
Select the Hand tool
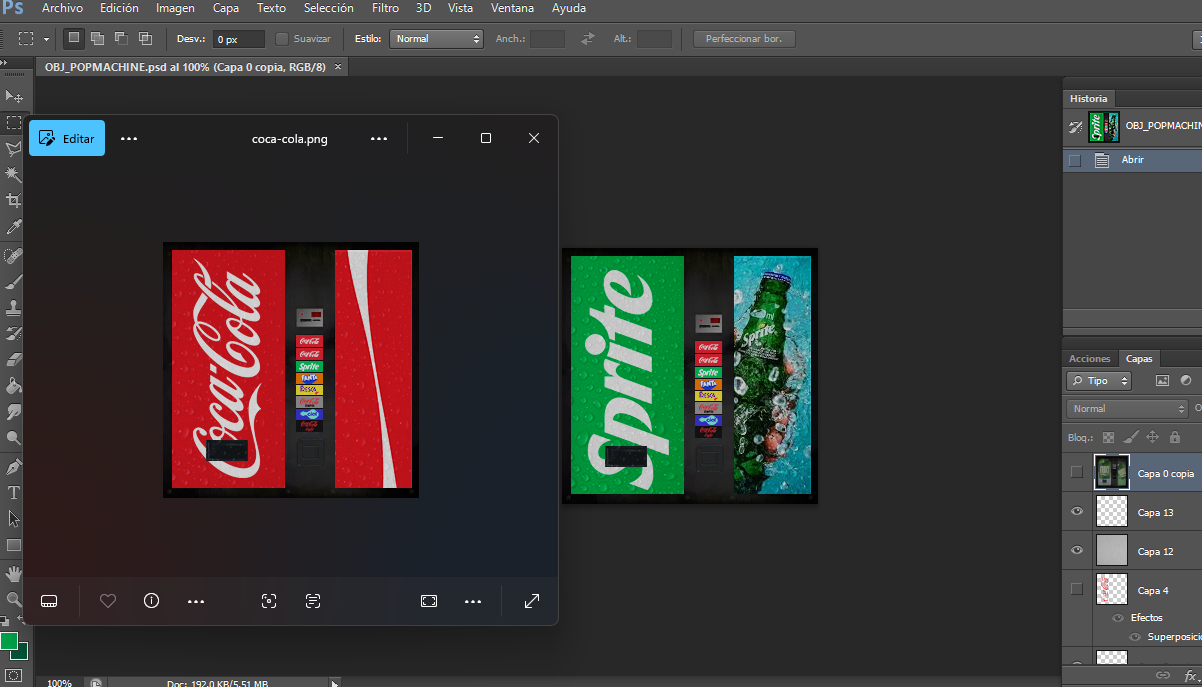point(13,574)
